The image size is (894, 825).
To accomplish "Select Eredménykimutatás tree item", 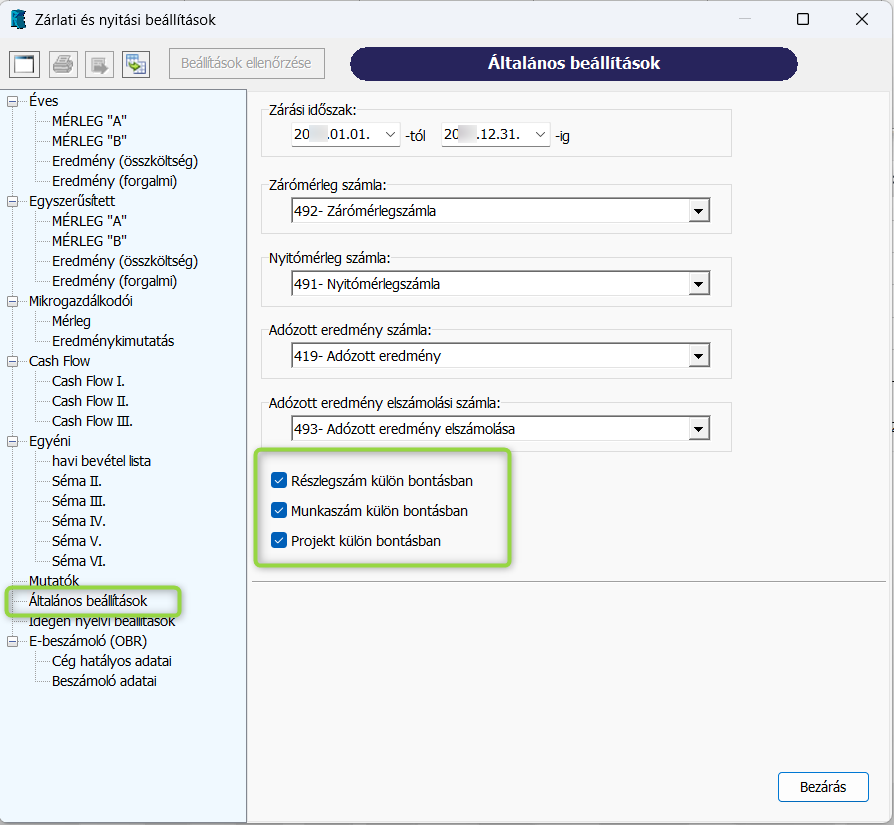I will coord(113,341).
